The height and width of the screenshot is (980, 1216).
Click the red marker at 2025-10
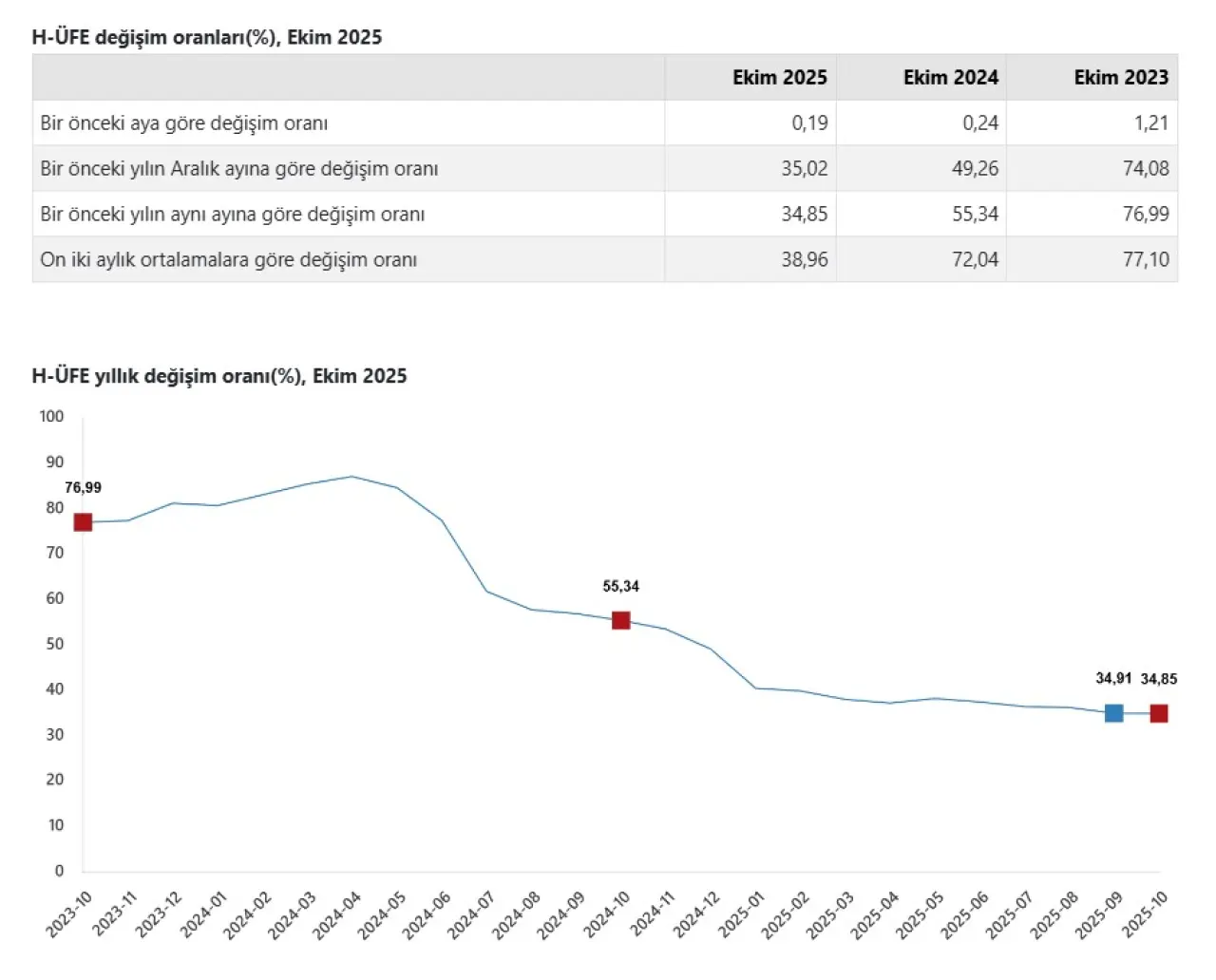(1158, 713)
